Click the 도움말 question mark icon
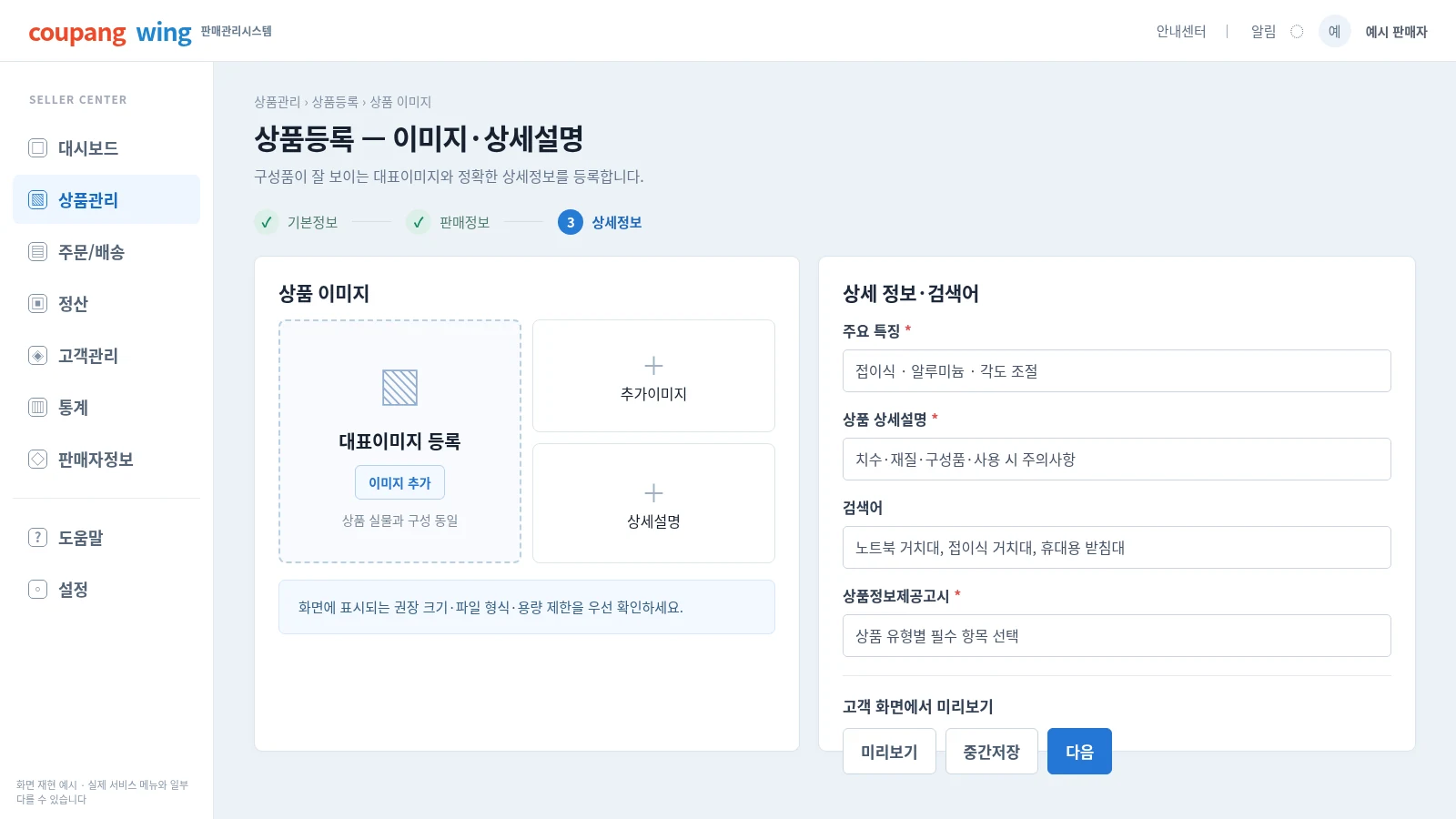 coord(37,537)
